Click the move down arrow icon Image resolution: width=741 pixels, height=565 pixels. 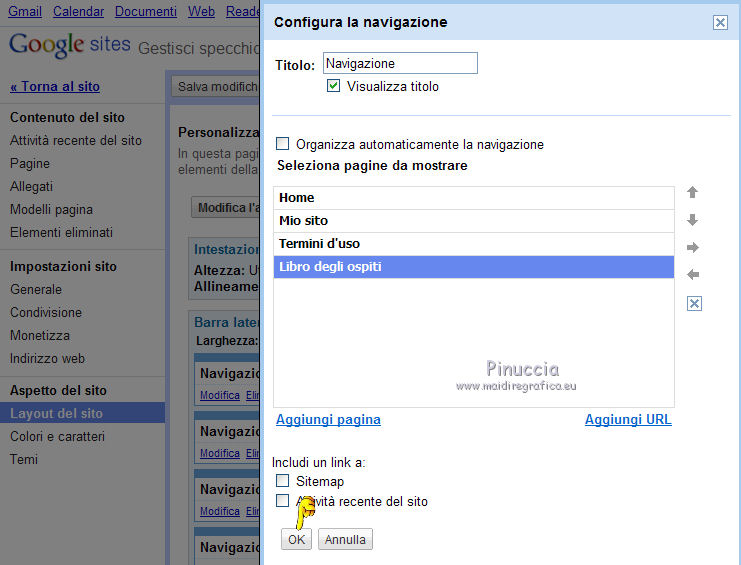tap(692, 220)
